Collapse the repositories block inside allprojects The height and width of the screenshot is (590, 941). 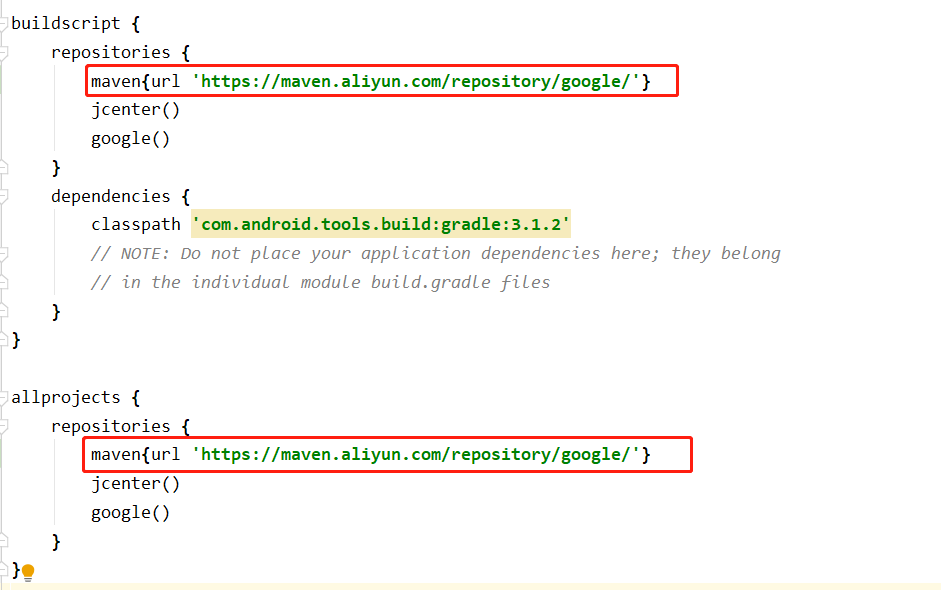point(3,426)
